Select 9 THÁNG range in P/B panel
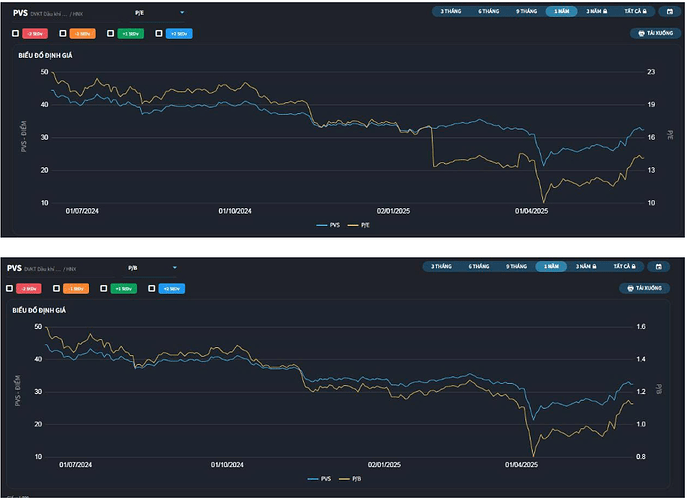 coord(517,266)
